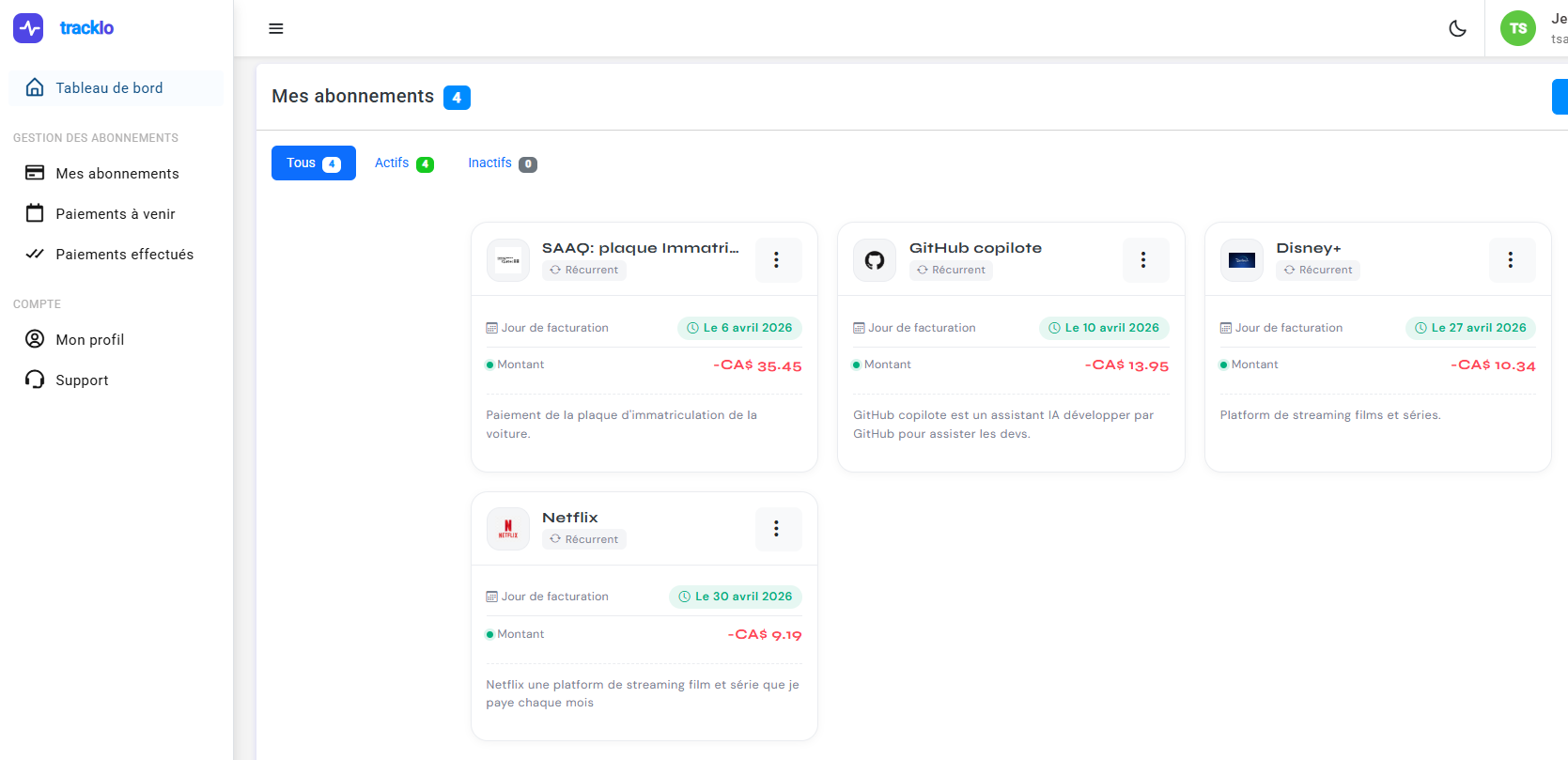
Task: Select the Tous tab
Action: (314, 163)
